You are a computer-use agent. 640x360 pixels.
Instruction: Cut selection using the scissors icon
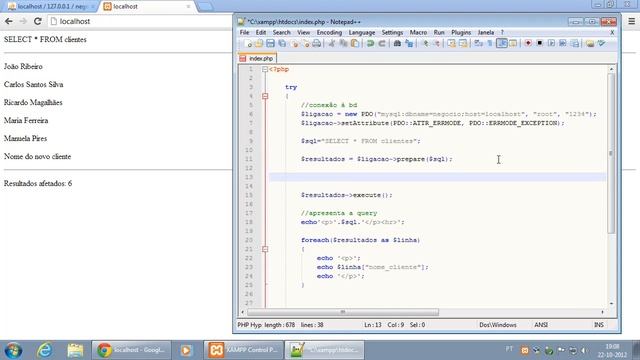coord(332,43)
